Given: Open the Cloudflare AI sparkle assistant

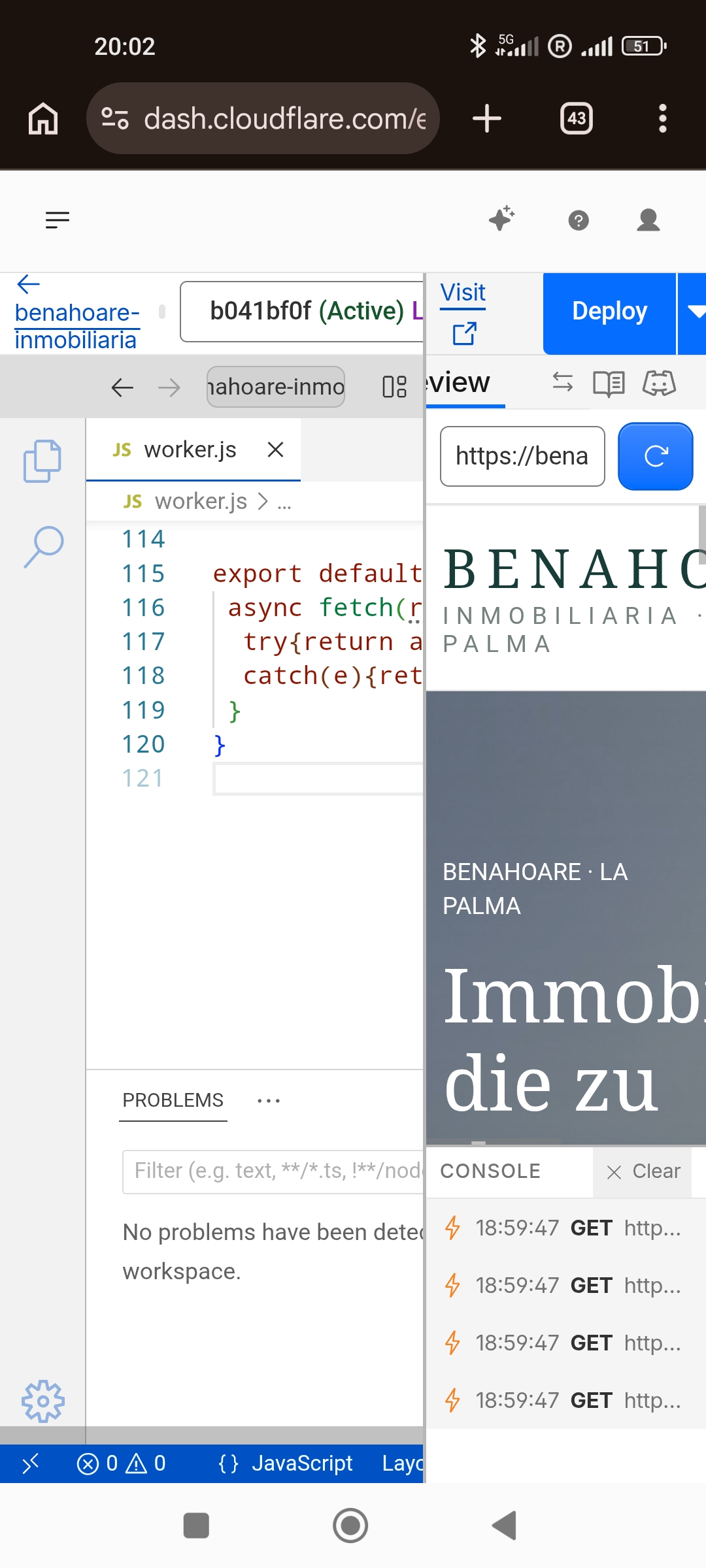Looking at the screenshot, I should coord(502,219).
